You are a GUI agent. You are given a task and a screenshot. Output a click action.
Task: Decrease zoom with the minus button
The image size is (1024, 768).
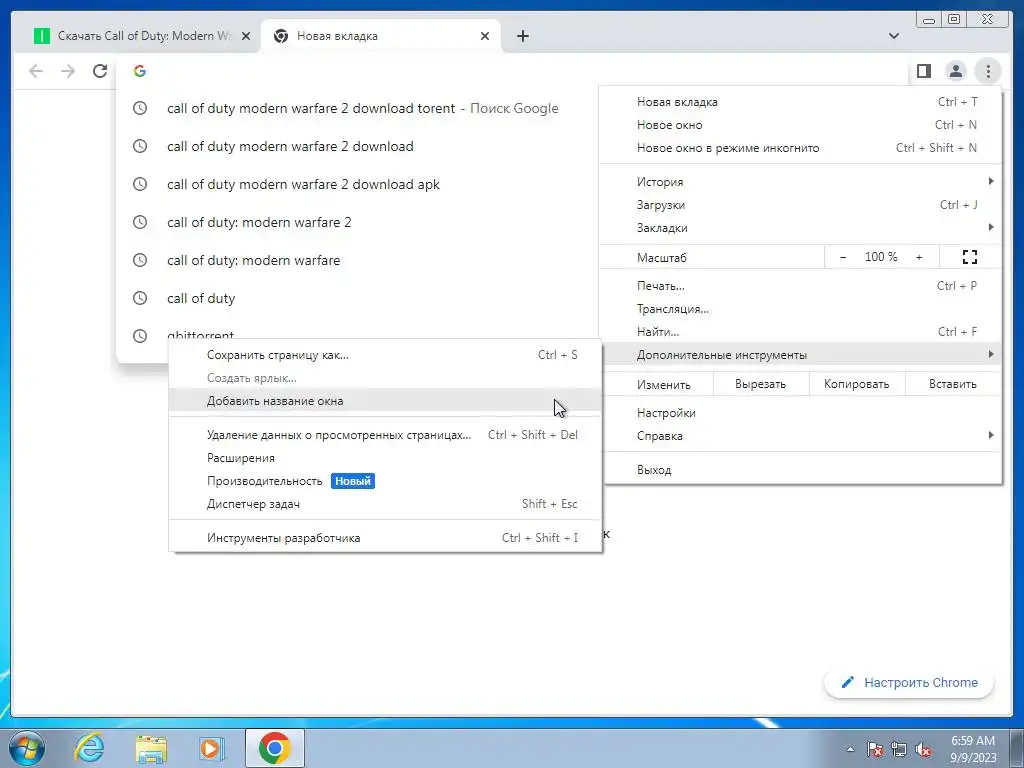click(842, 257)
